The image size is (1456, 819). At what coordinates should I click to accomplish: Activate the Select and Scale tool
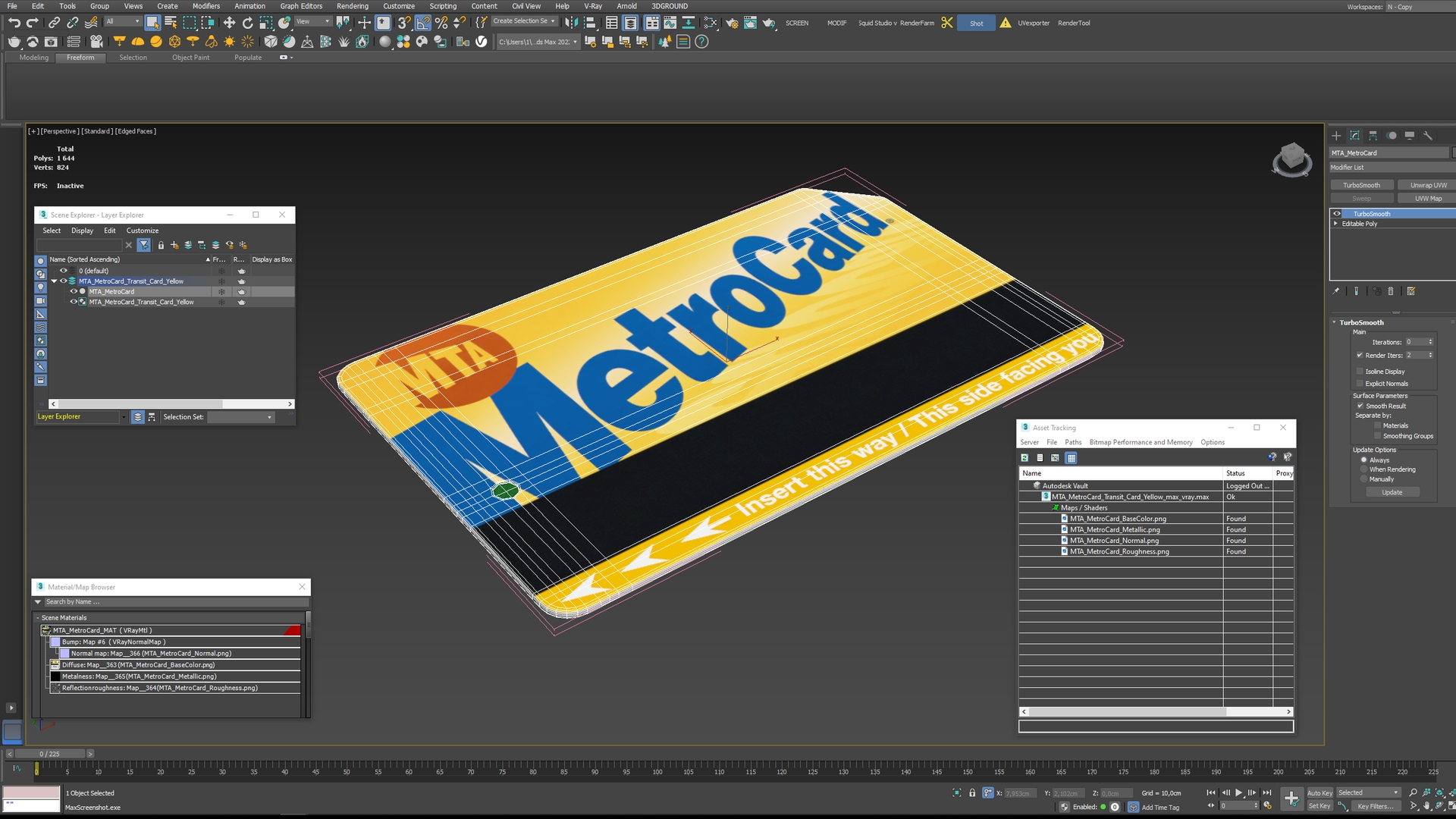[x=265, y=23]
